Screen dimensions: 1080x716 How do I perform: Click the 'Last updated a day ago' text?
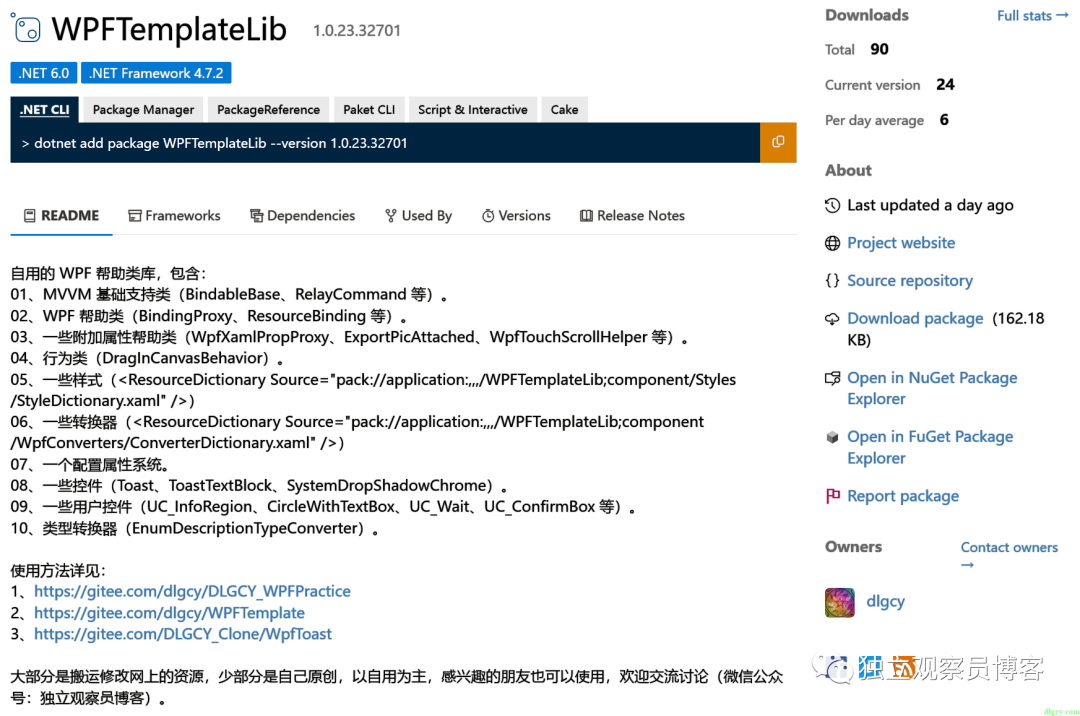click(x=930, y=205)
